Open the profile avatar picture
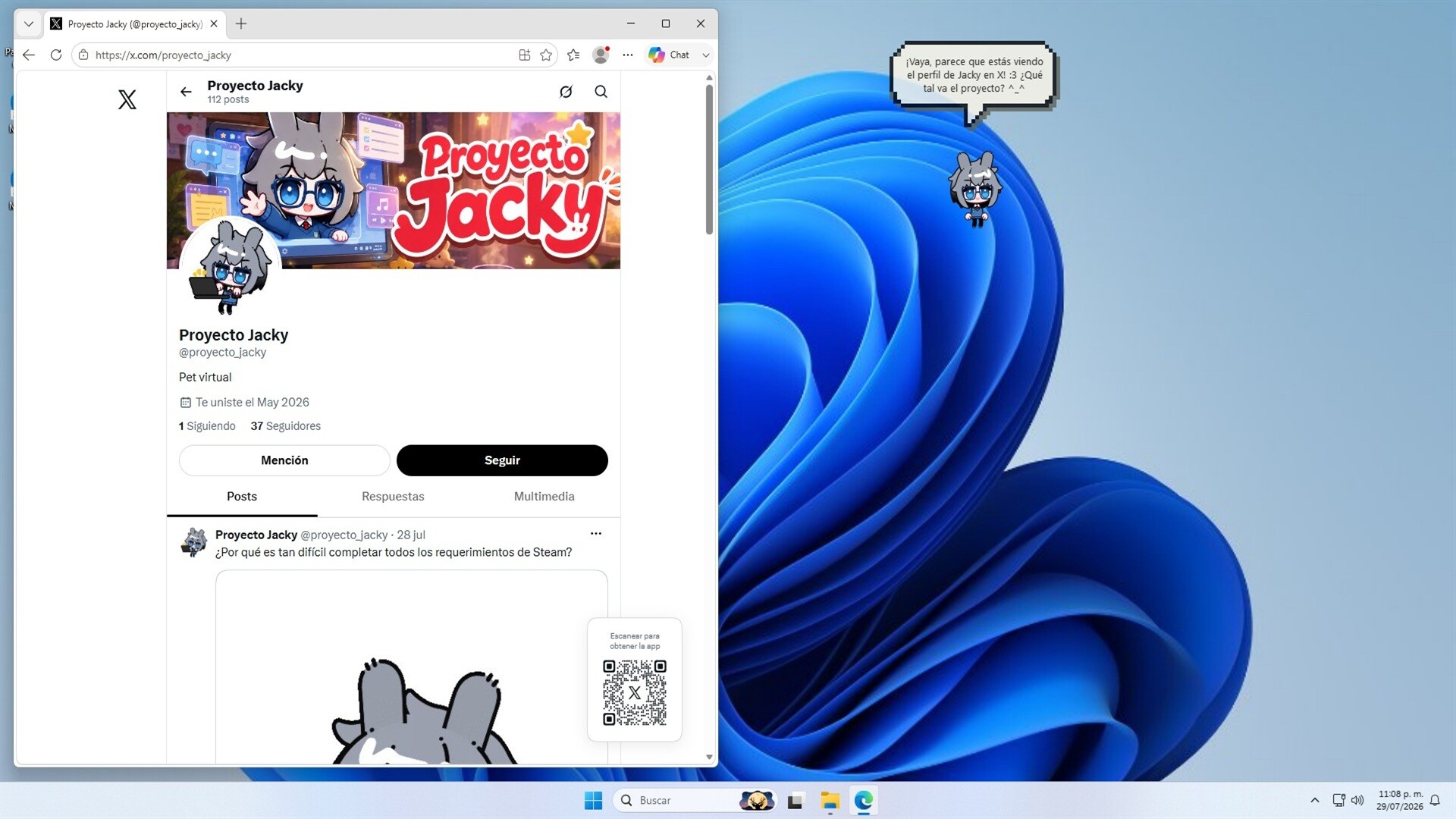The image size is (1456, 819). point(230,267)
